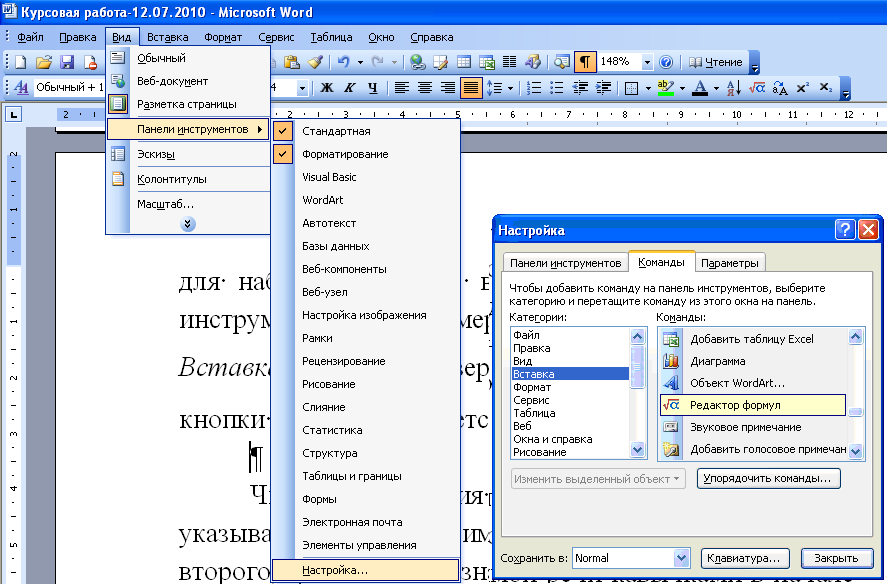Image resolution: width=887 pixels, height=584 pixels.
Task: Apply the green highlight color
Action: coord(666,88)
